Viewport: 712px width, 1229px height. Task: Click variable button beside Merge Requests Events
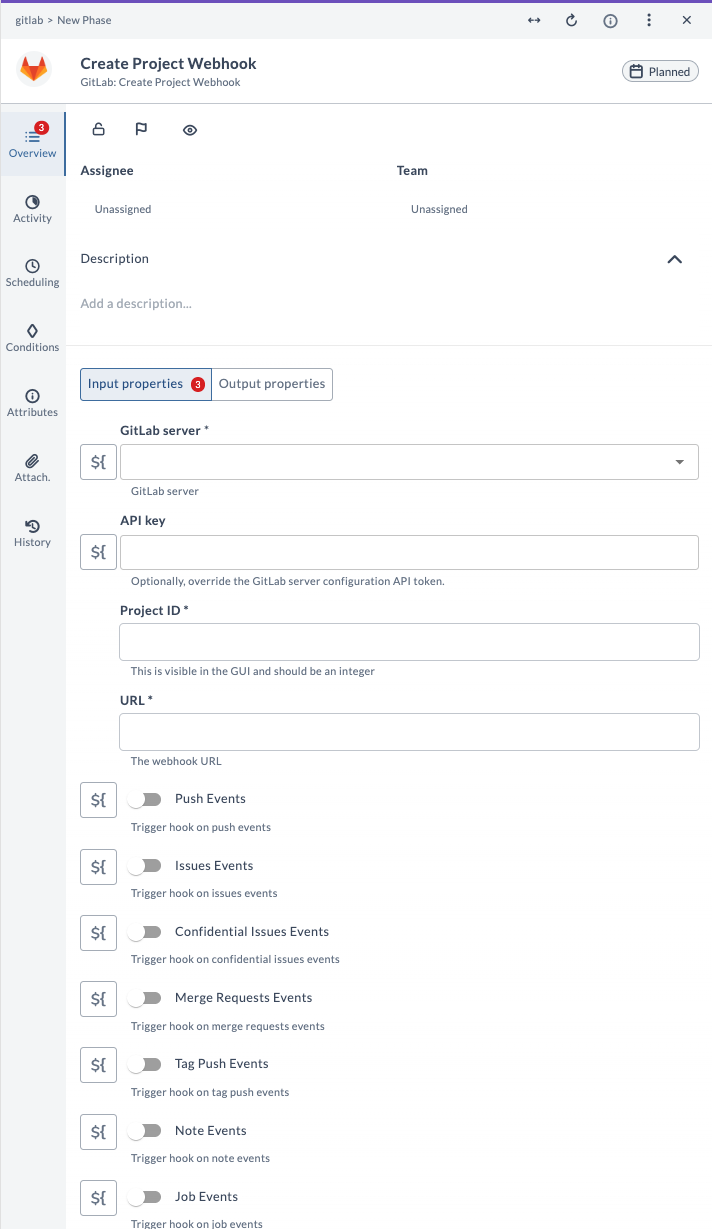pyautogui.click(x=98, y=999)
